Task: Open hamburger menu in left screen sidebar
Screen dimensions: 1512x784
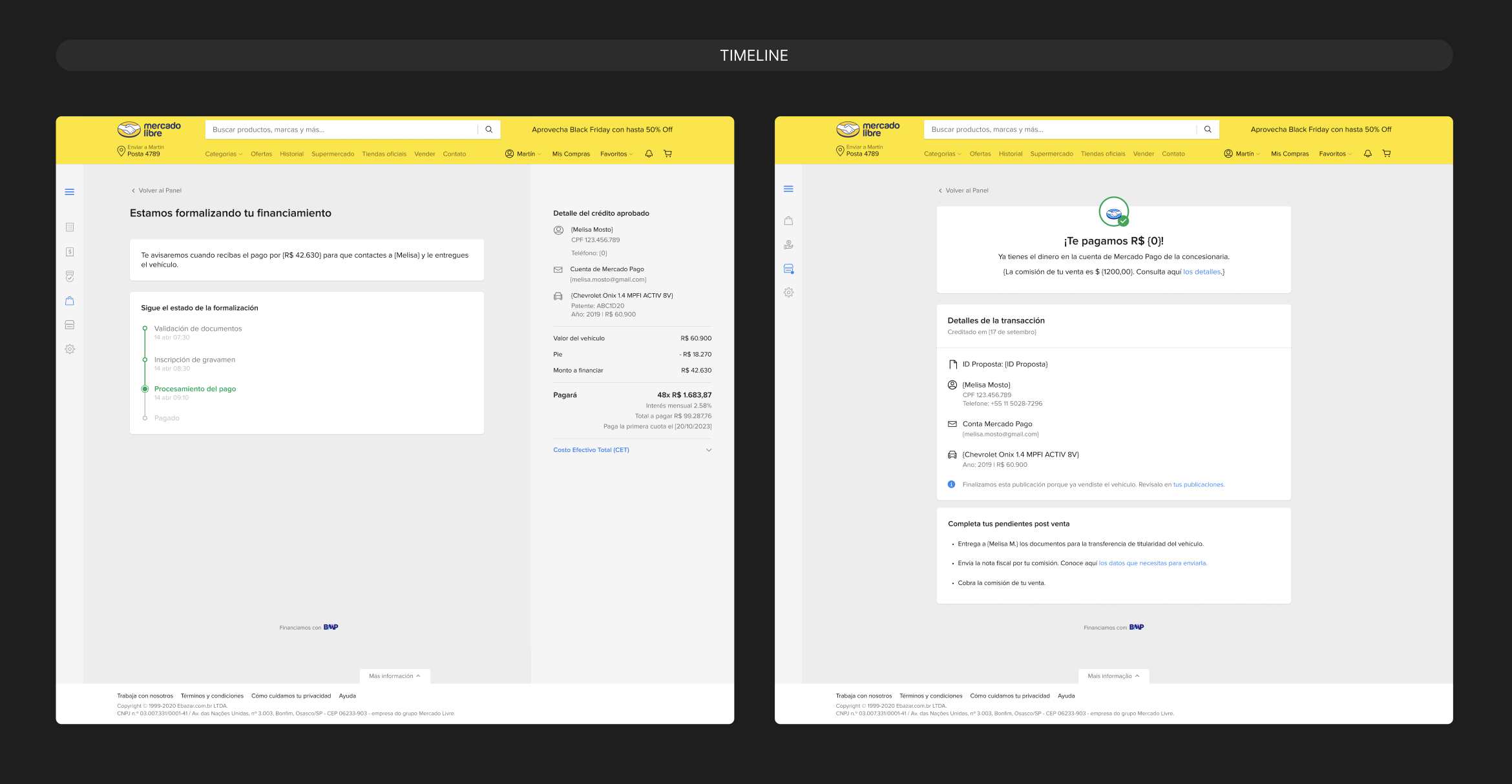Action: tap(70, 192)
